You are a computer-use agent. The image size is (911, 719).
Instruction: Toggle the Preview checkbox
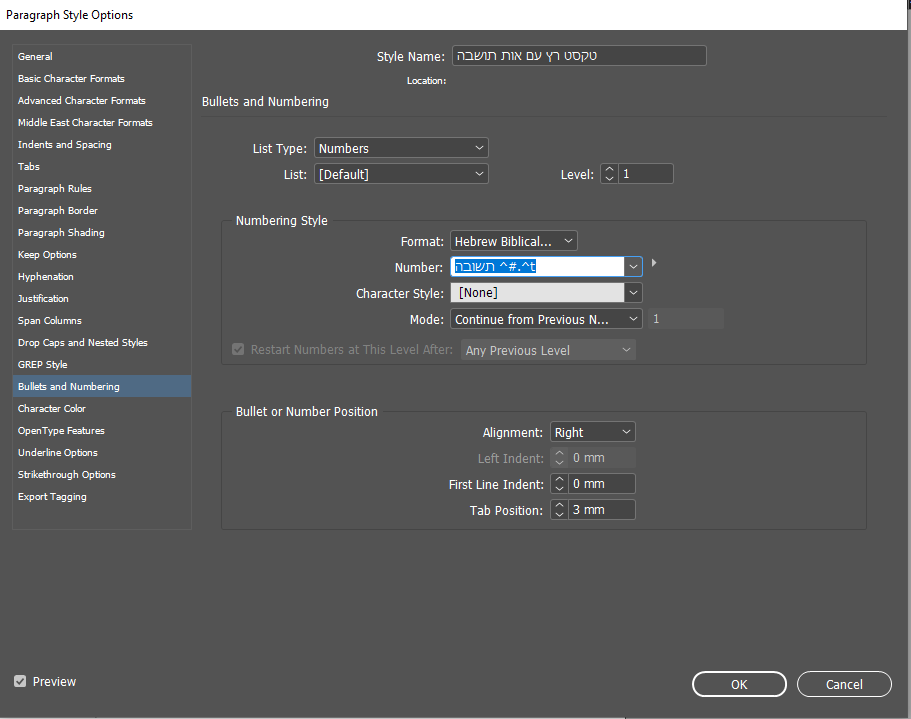(20, 681)
